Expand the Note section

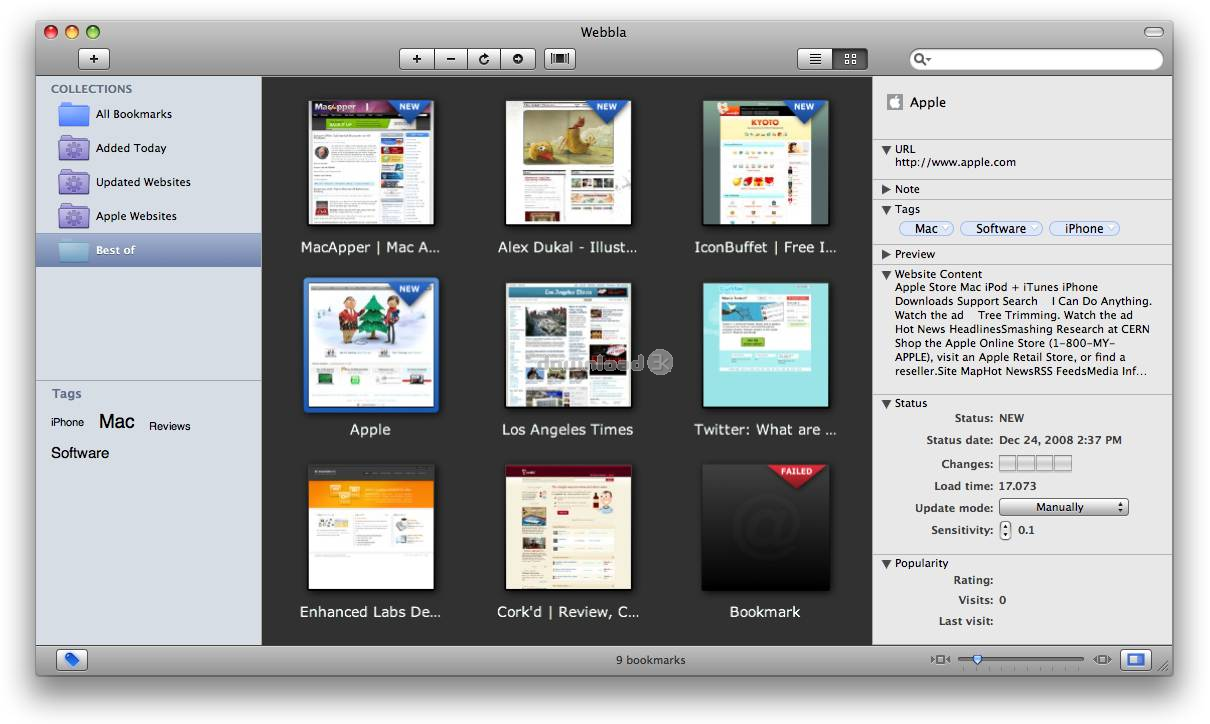coord(887,189)
